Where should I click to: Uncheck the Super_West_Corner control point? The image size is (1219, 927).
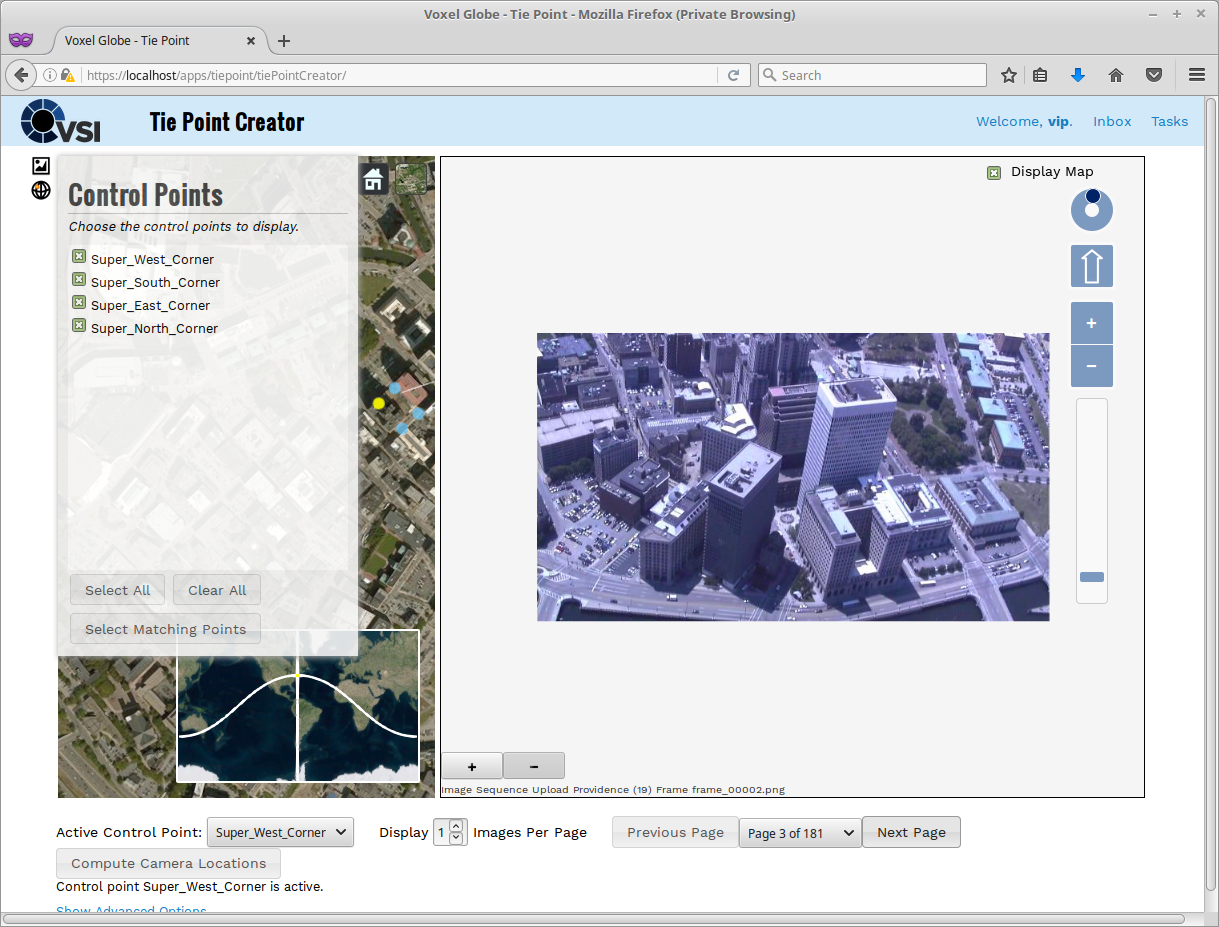click(x=79, y=258)
